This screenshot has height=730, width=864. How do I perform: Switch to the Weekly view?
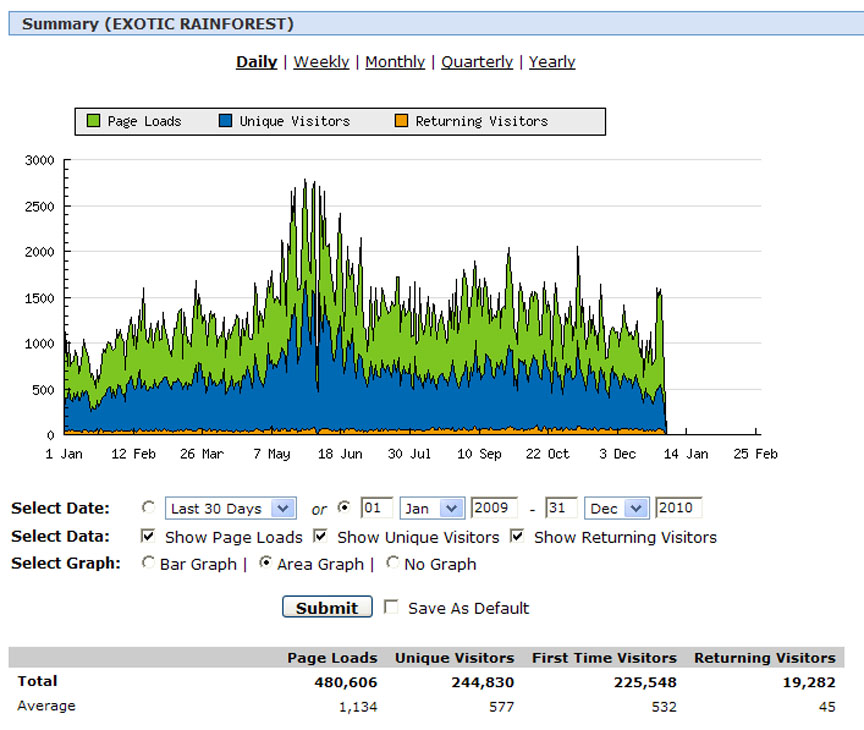321,62
